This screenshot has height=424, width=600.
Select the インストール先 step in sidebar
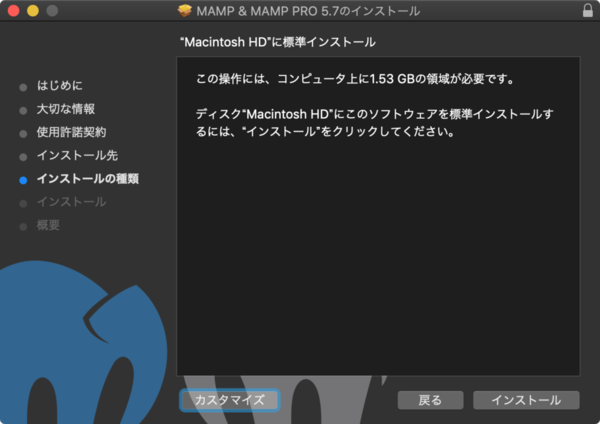click(77, 155)
